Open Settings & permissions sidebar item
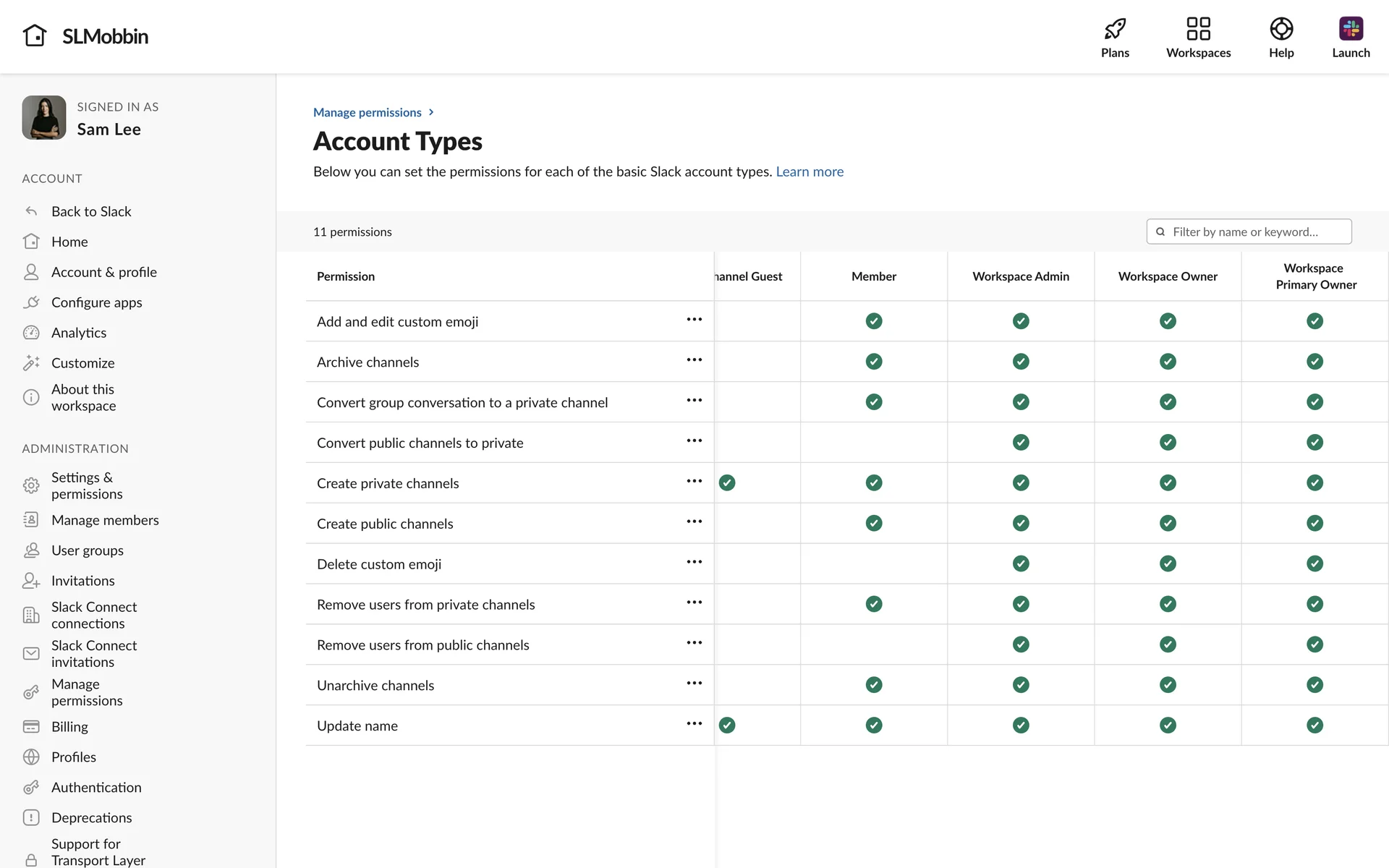This screenshot has height=868, width=1389. tap(87, 485)
